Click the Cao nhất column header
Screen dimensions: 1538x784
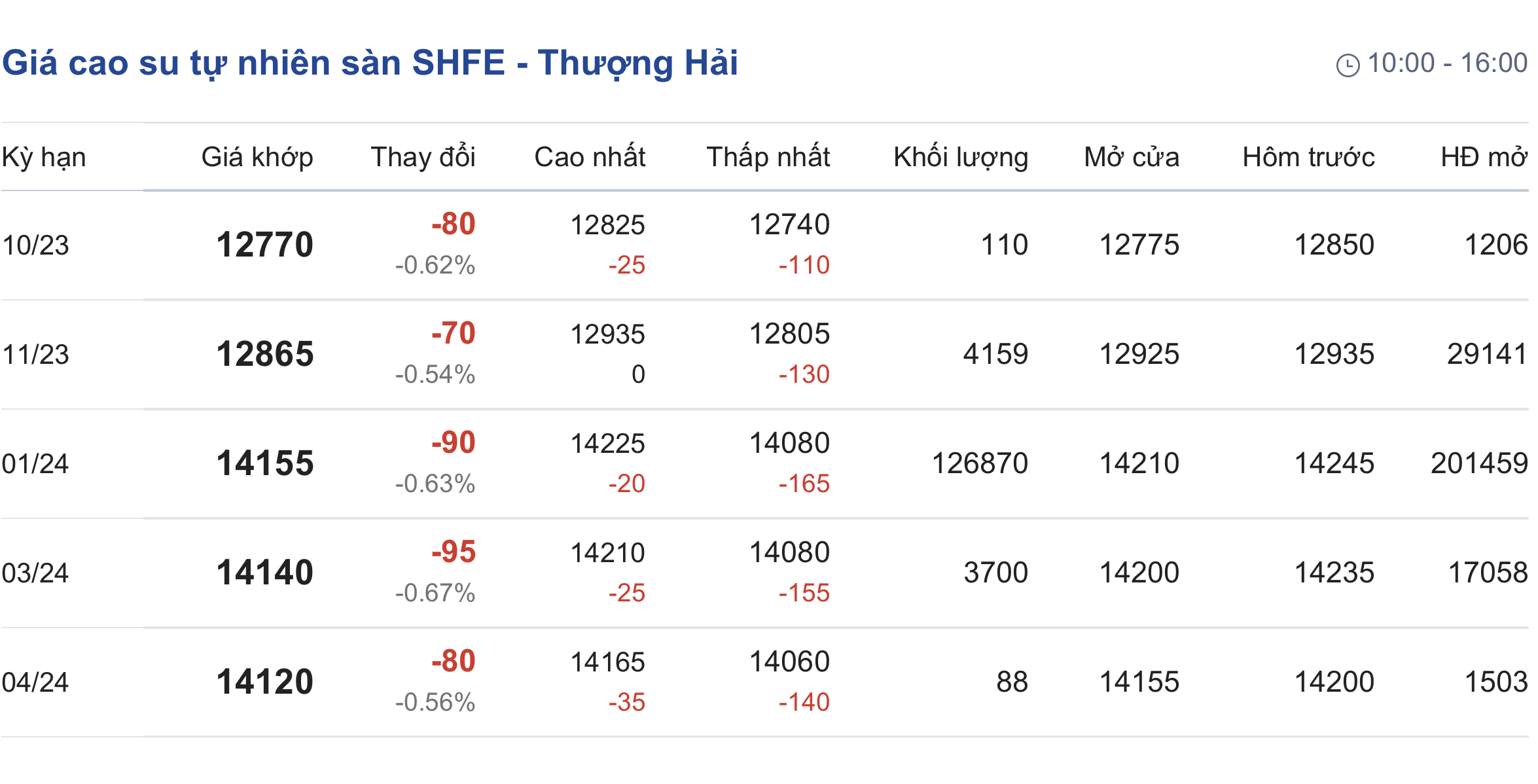590,157
